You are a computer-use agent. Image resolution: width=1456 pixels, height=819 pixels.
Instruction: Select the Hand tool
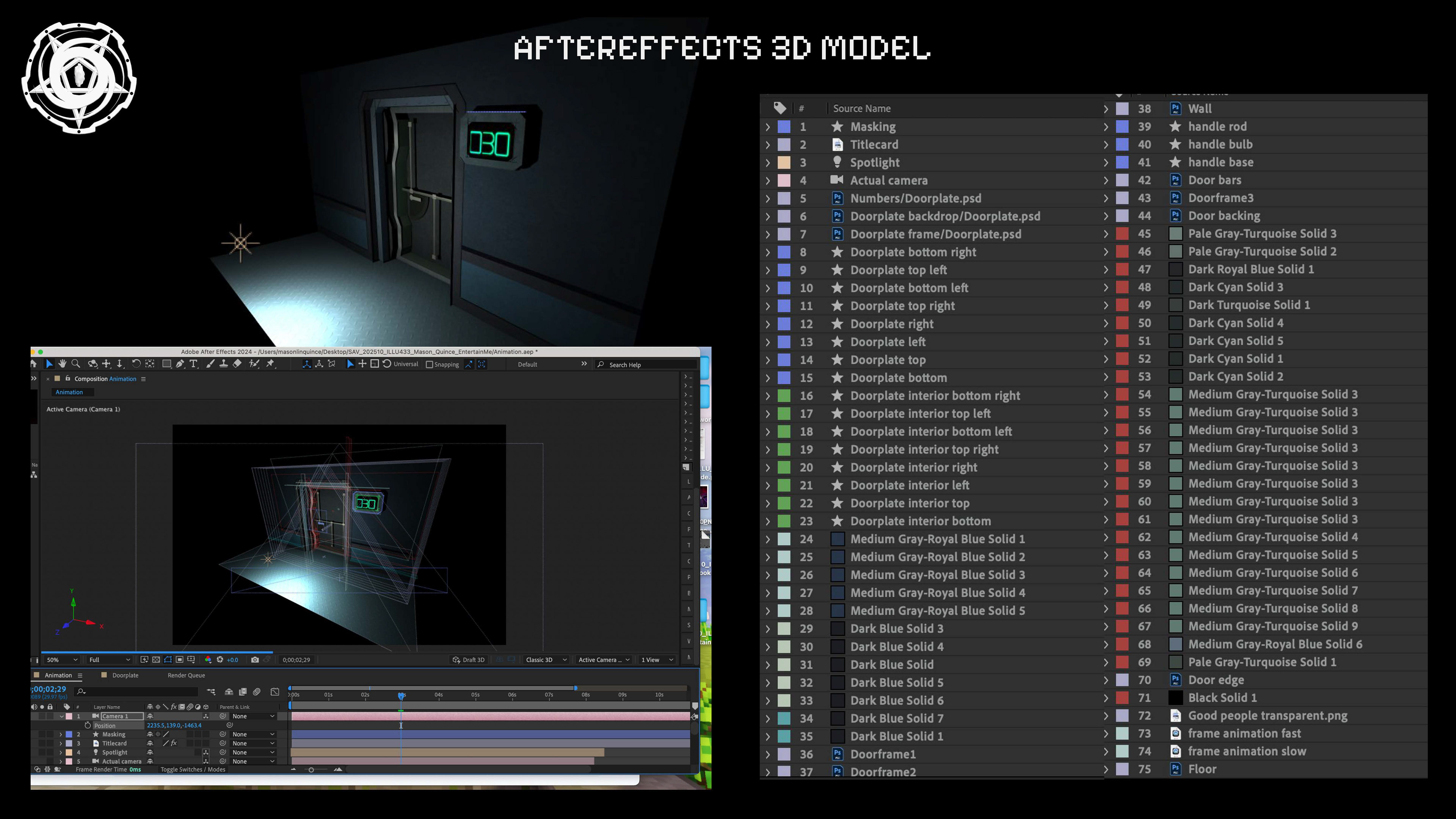point(62,364)
